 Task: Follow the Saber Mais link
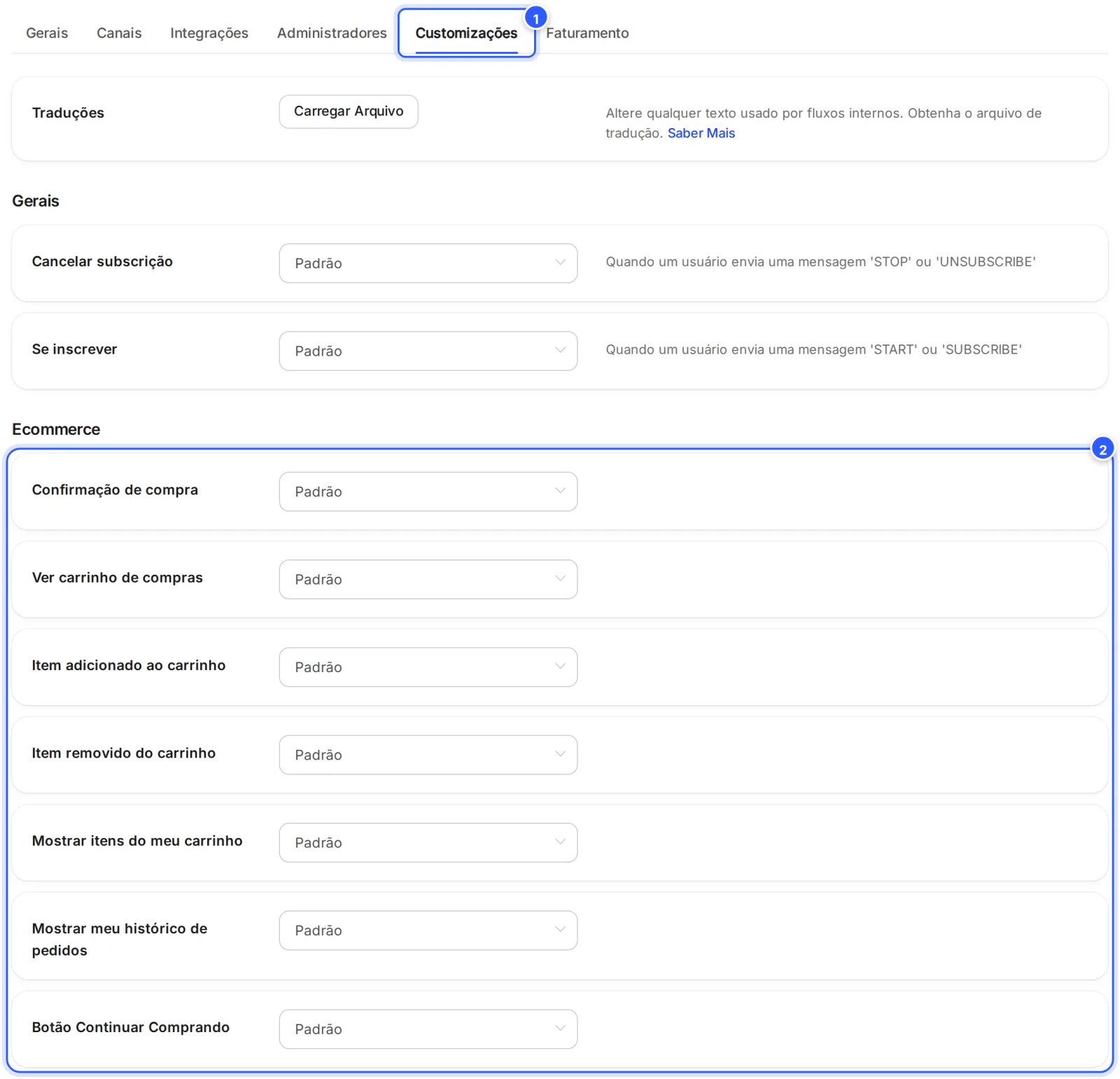click(x=701, y=133)
